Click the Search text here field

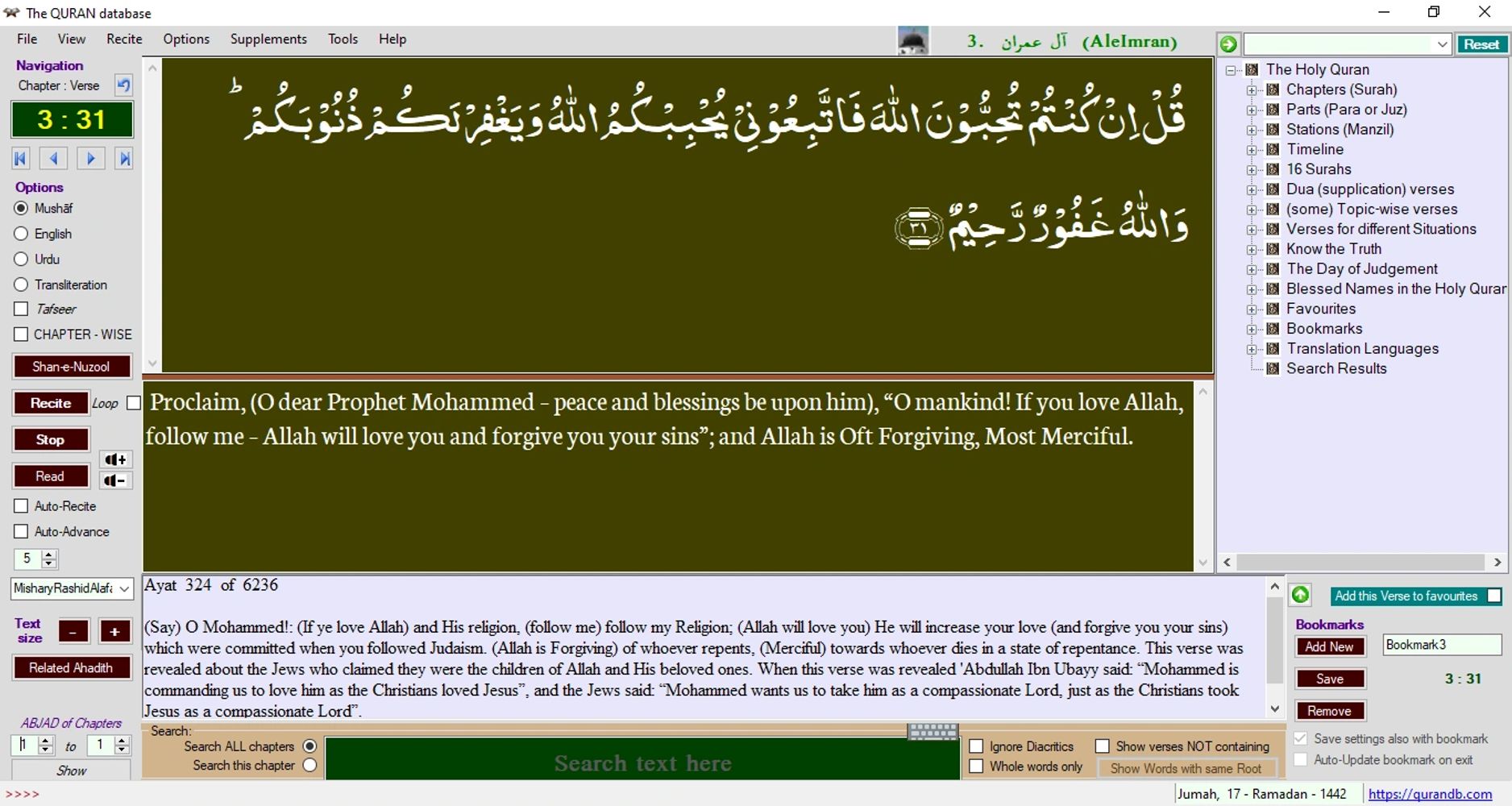pos(642,762)
